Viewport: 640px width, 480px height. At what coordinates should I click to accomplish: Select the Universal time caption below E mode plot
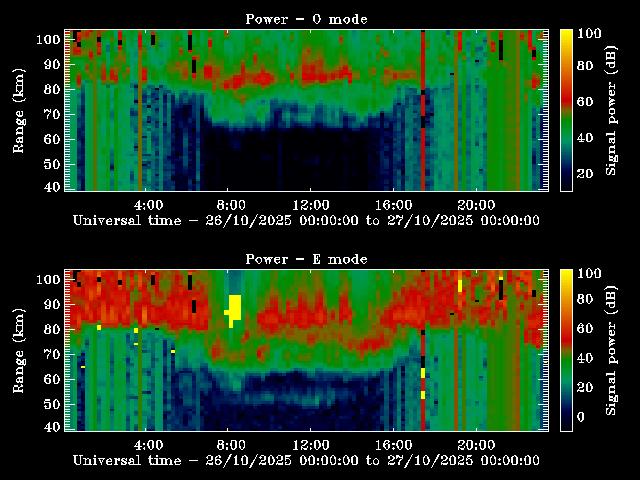(306, 460)
